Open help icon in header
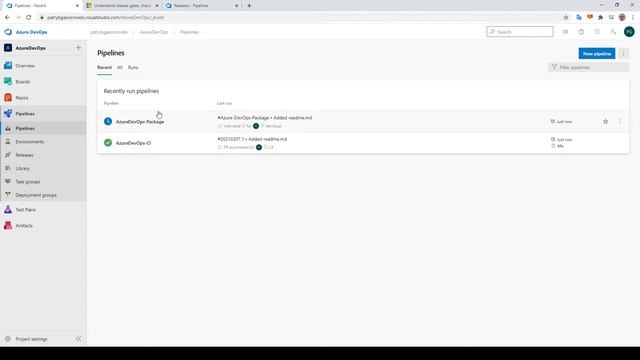The image size is (640, 360). 597,32
